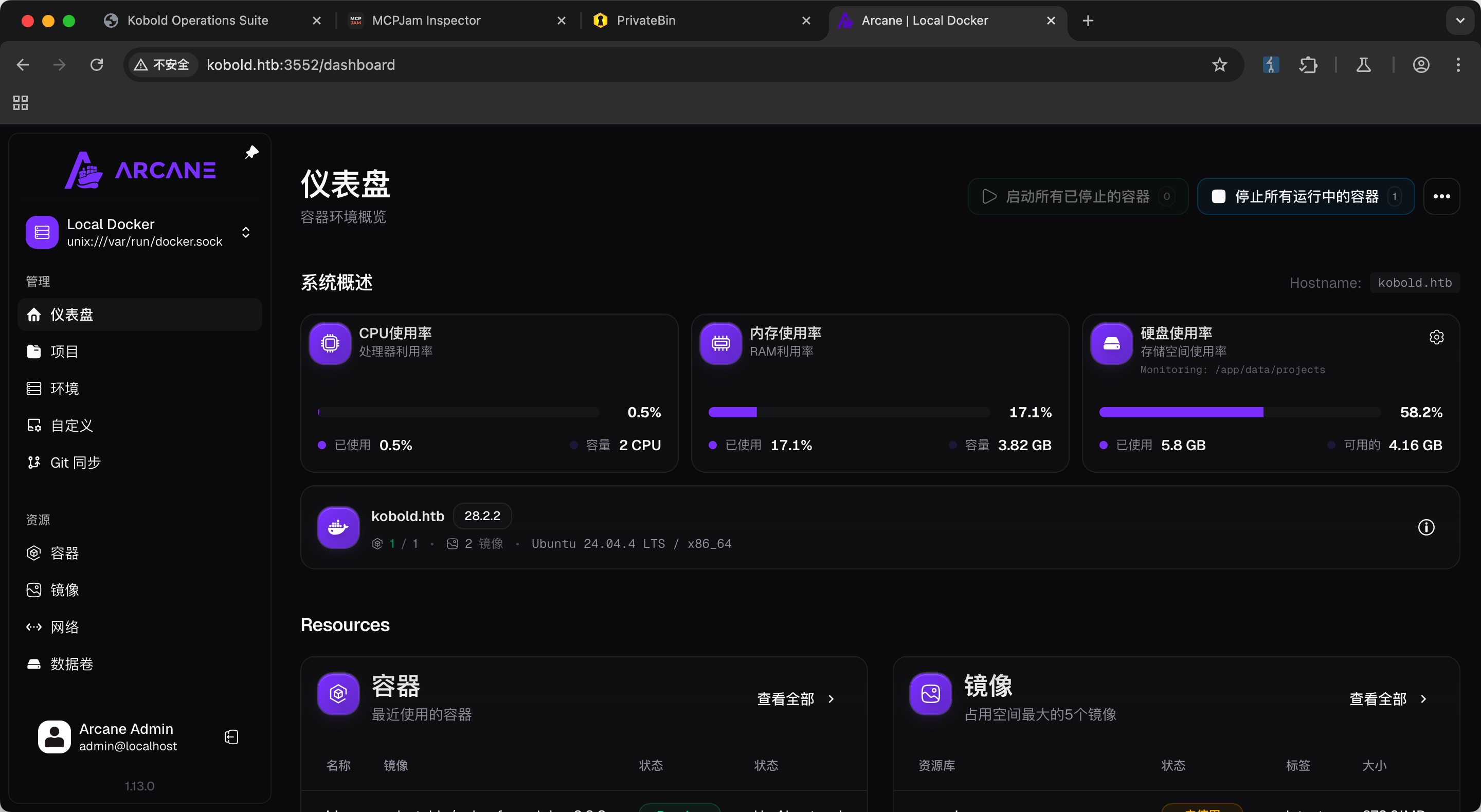Click 查看全部 link in 容器 card

click(796, 699)
